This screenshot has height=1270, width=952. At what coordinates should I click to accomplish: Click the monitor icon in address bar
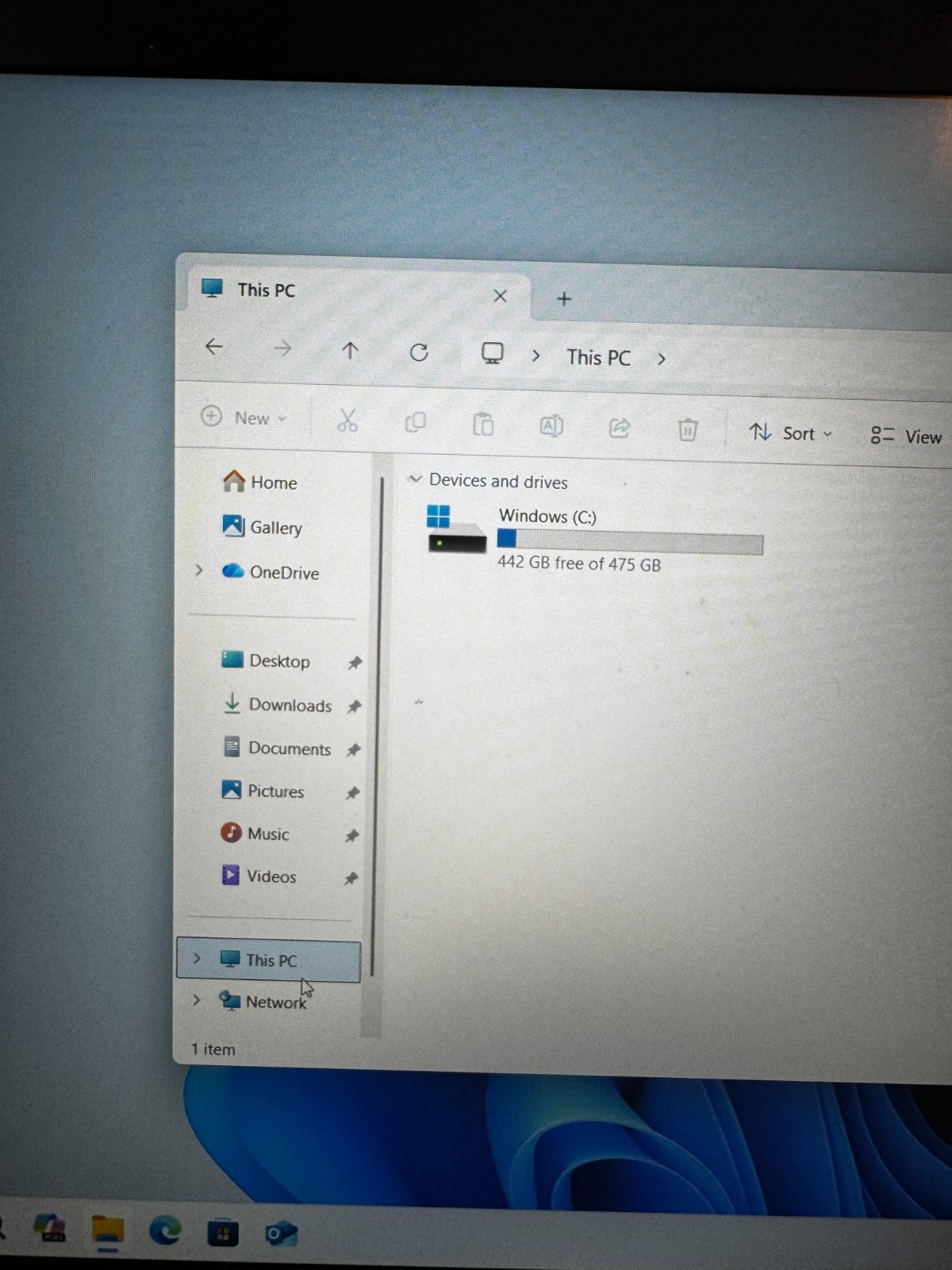[x=493, y=353]
